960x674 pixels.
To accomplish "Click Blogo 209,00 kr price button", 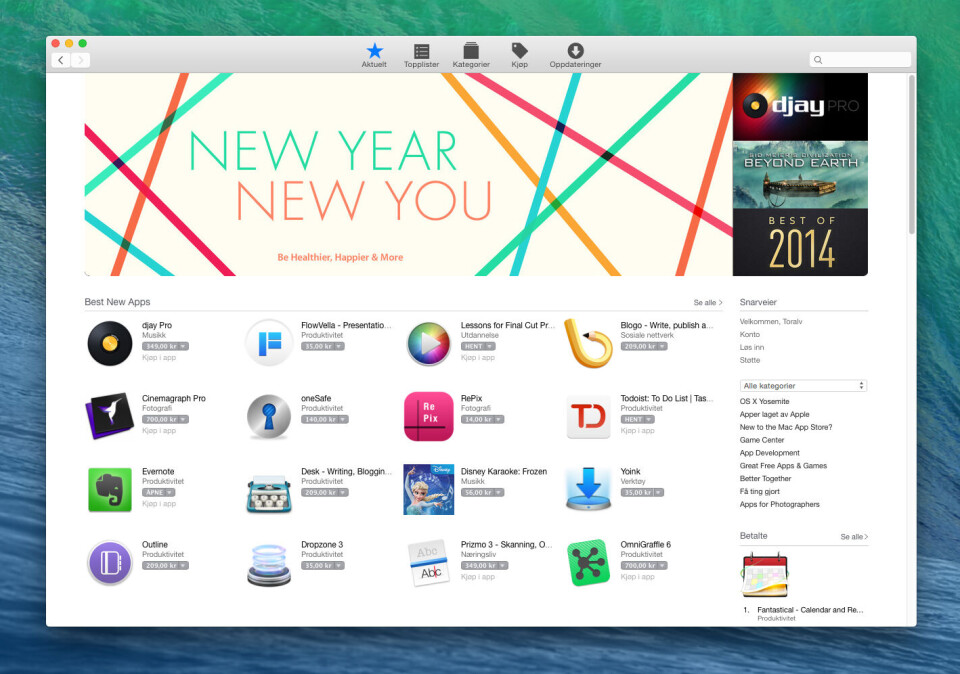I will [x=644, y=346].
